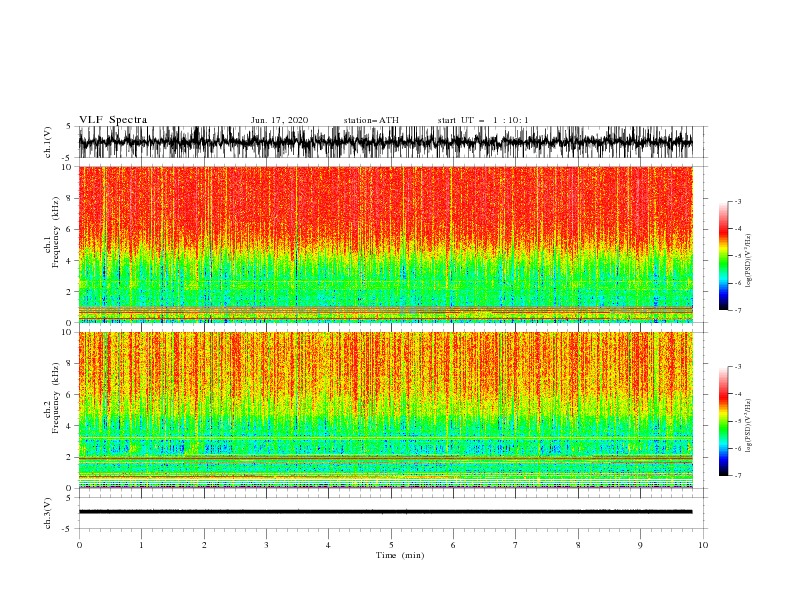Select the "start UT = 1 :10: 1" text
This screenshot has width=792, height=612.
pyautogui.click(x=483, y=120)
